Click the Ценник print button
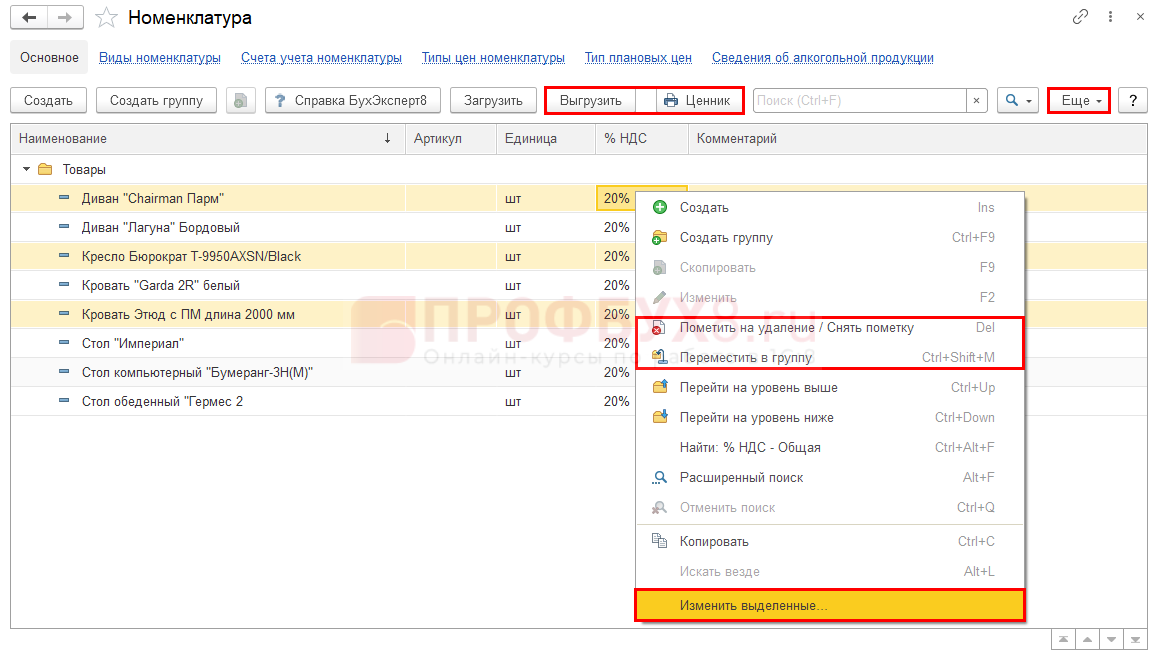The width and height of the screenshot is (1166, 660). point(699,100)
